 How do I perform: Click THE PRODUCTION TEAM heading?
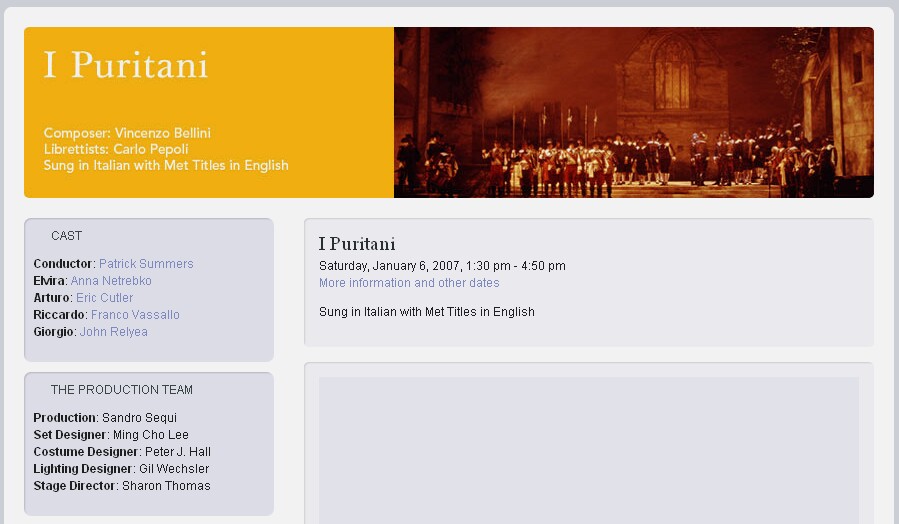[122, 390]
